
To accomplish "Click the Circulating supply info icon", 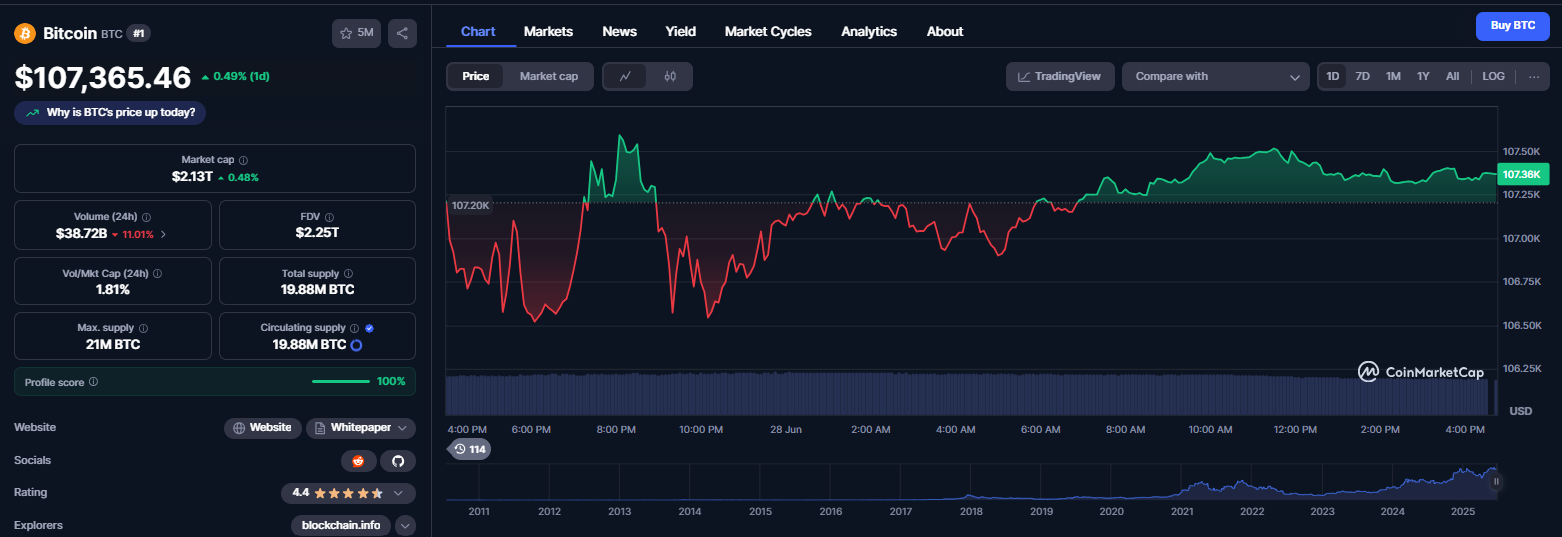I will click(x=355, y=328).
